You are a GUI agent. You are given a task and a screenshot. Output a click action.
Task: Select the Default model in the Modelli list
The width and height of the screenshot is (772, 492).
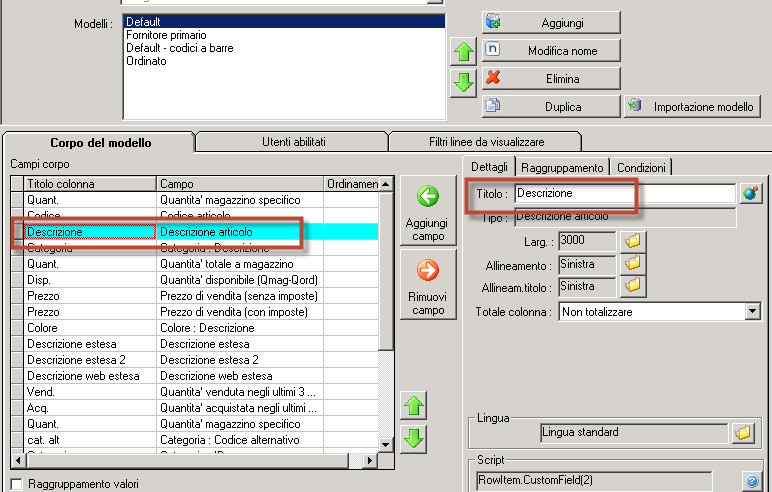tap(284, 22)
